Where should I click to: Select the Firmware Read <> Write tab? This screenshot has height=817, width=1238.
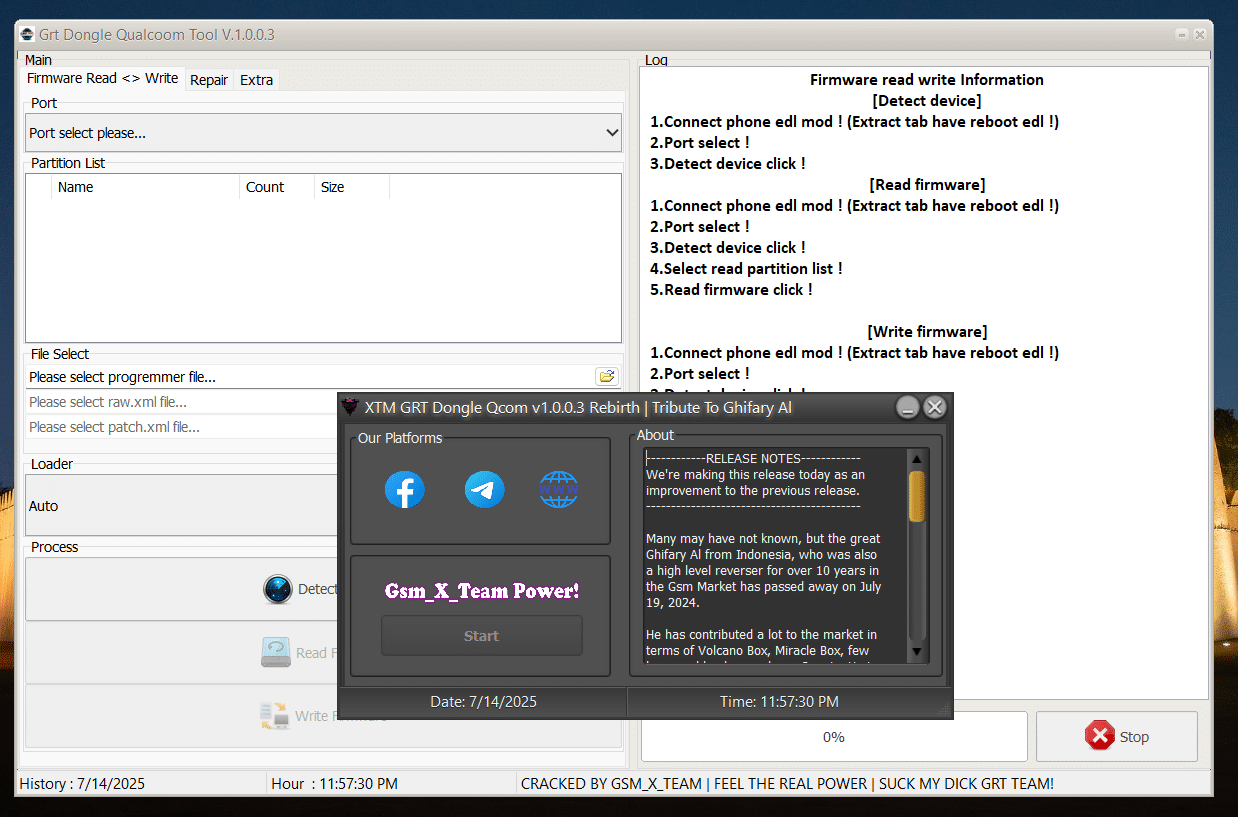[102, 79]
